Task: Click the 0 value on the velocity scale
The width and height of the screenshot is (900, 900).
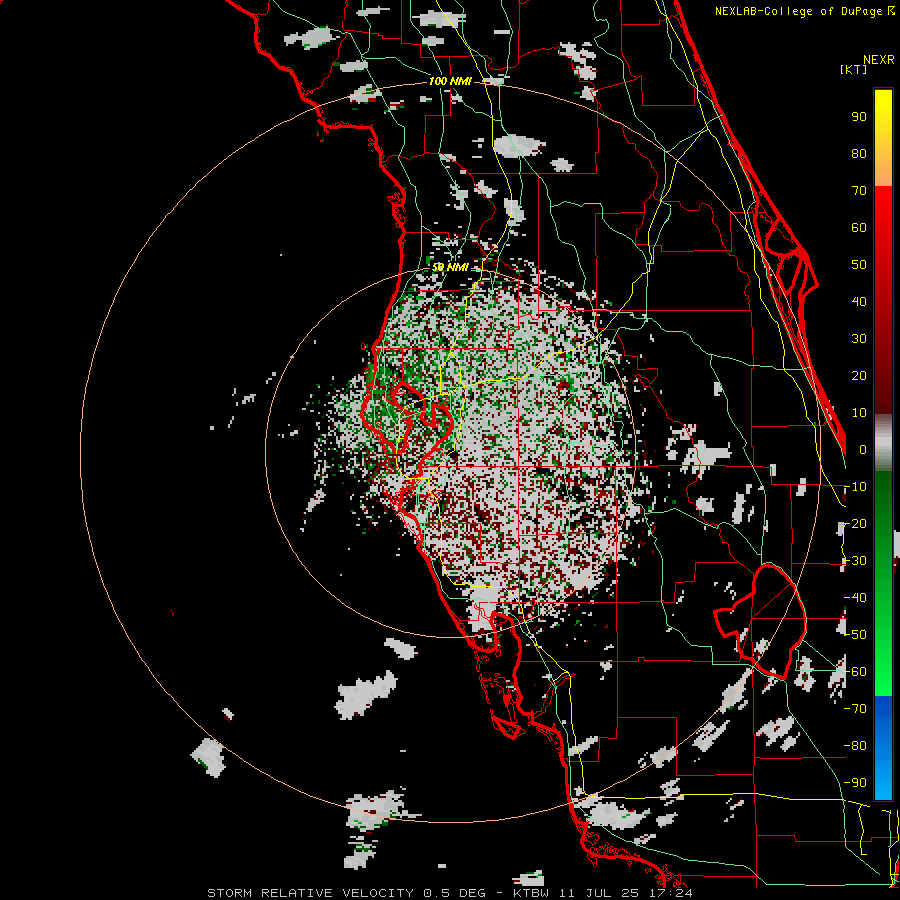Action: pyautogui.click(x=863, y=449)
